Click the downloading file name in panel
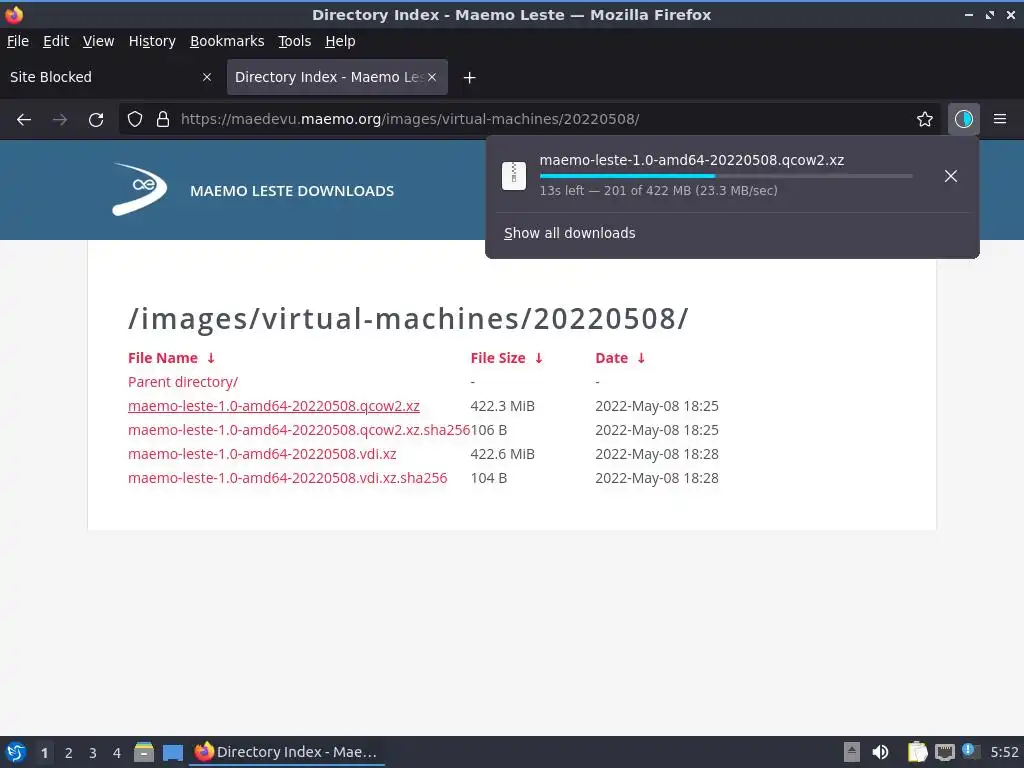This screenshot has width=1024, height=768. [692, 160]
